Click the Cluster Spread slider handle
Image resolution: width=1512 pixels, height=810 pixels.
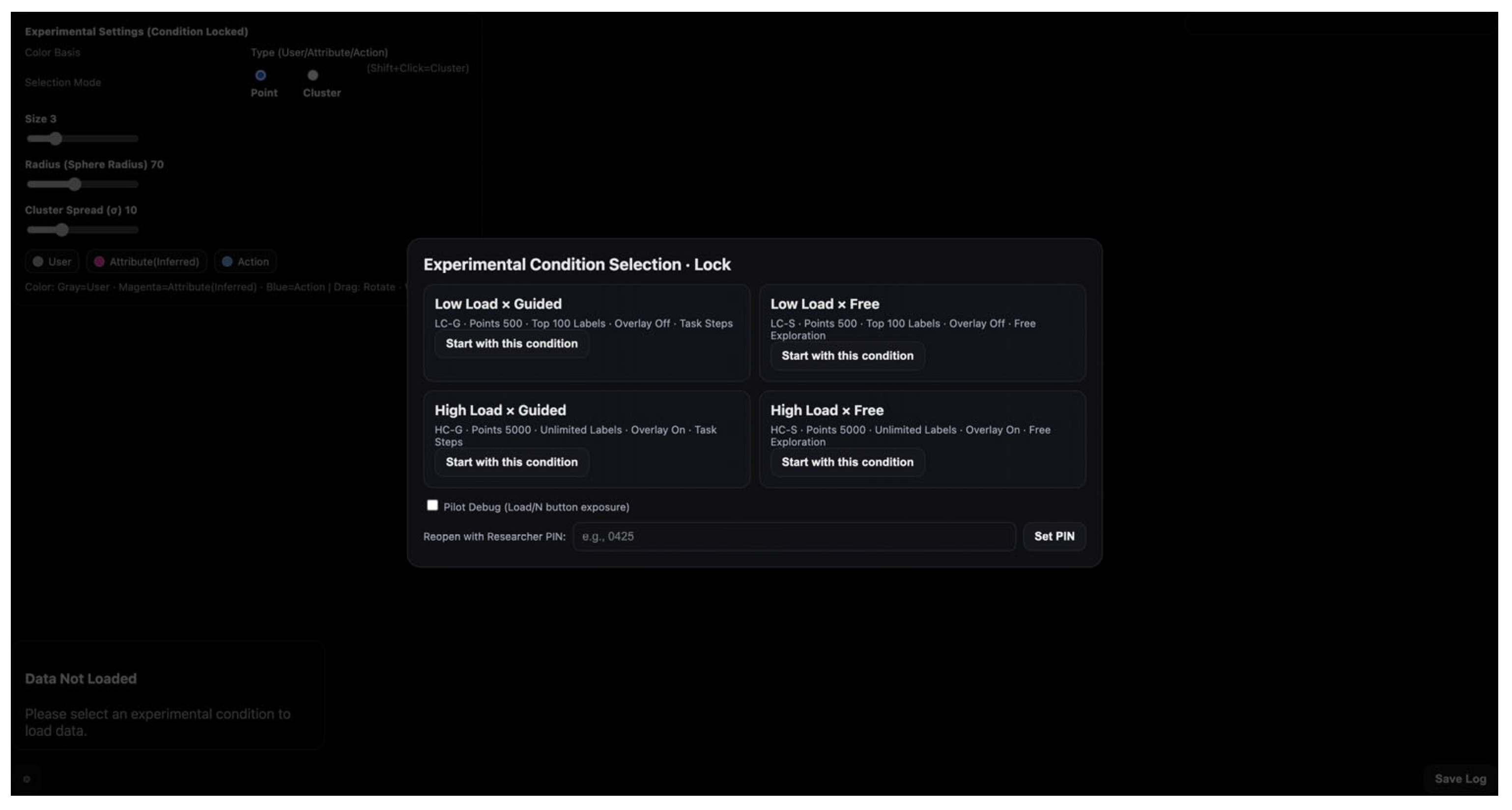pos(62,230)
